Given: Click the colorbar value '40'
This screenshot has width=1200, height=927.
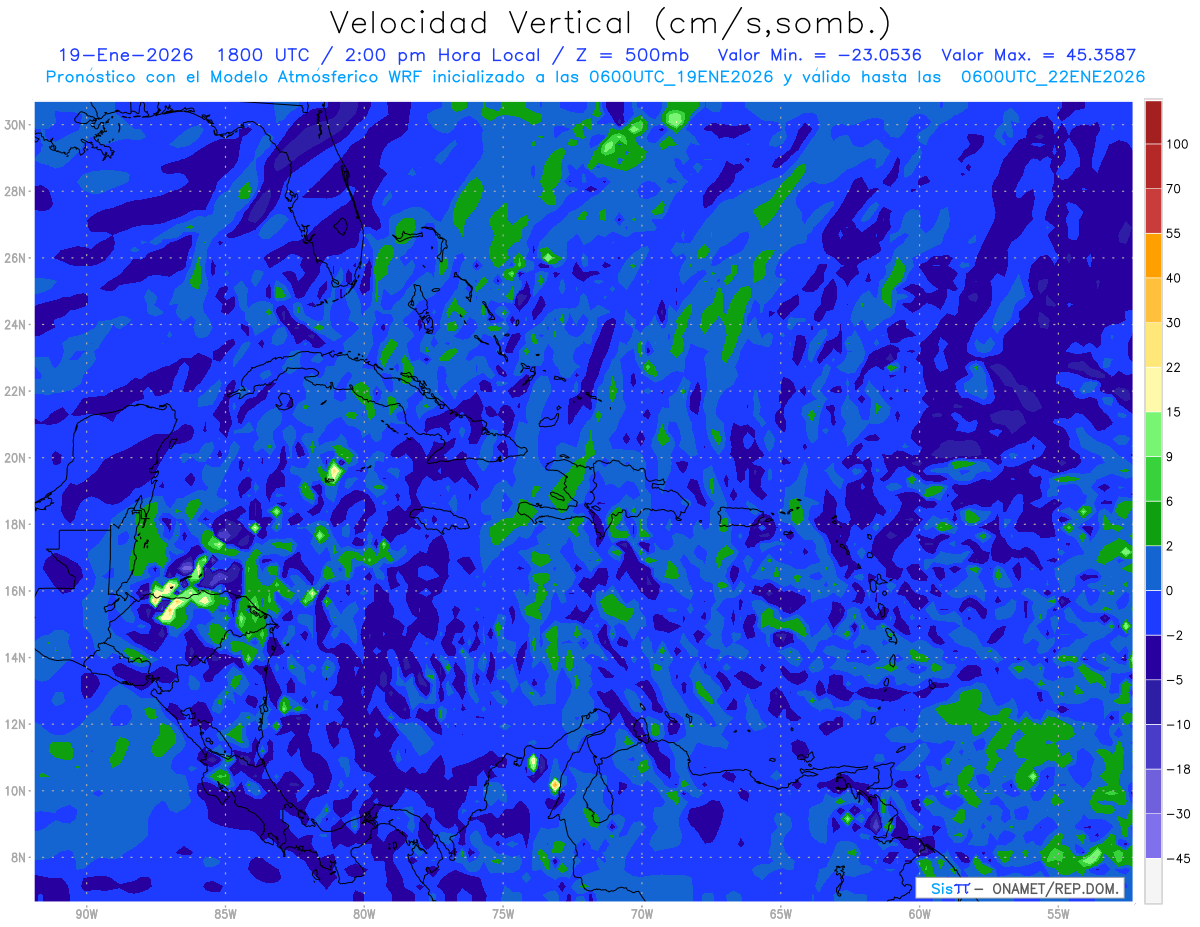Looking at the screenshot, I should pyautogui.click(x=1174, y=278).
